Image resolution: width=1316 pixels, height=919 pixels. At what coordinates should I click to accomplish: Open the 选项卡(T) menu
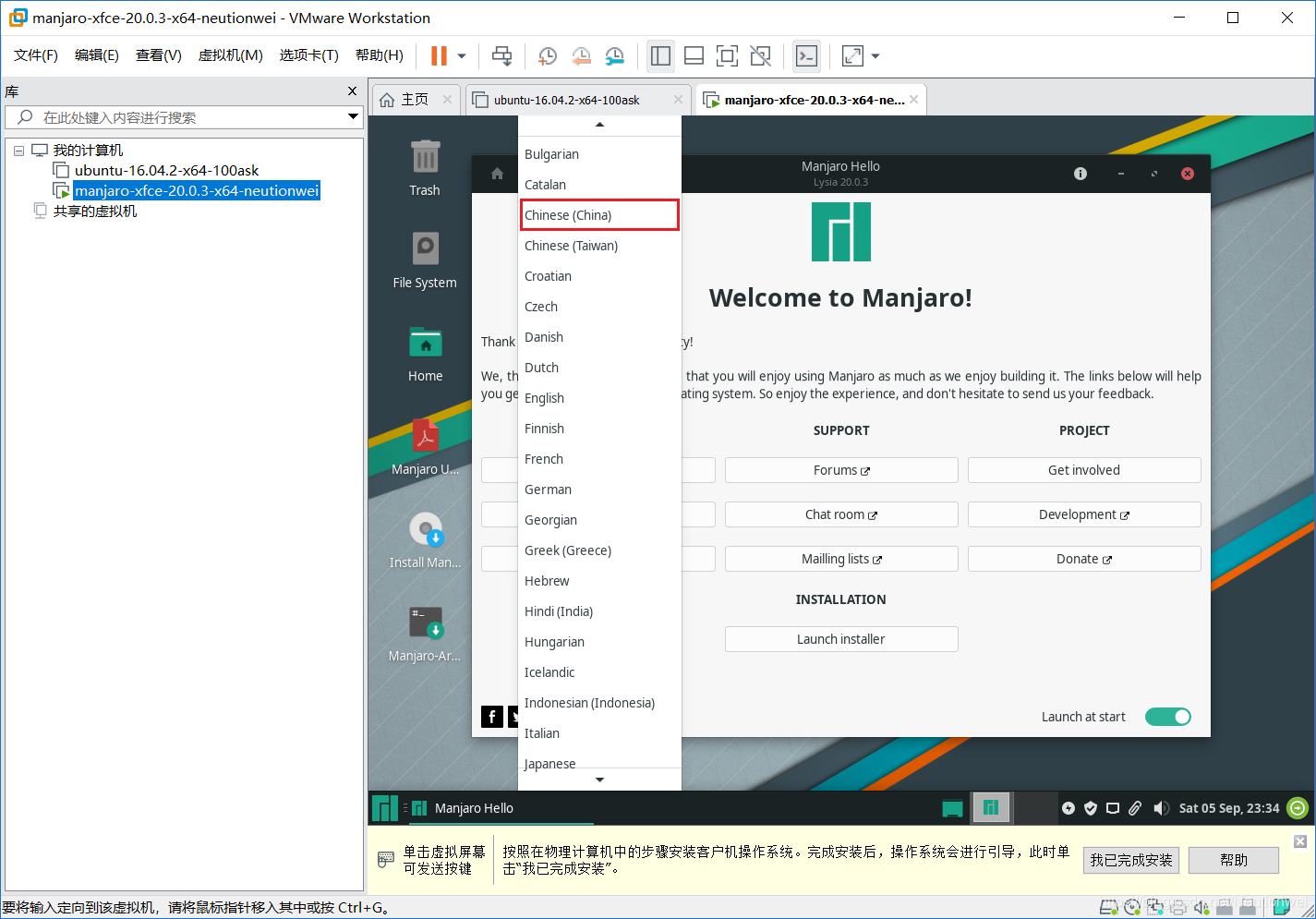[x=309, y=55]
